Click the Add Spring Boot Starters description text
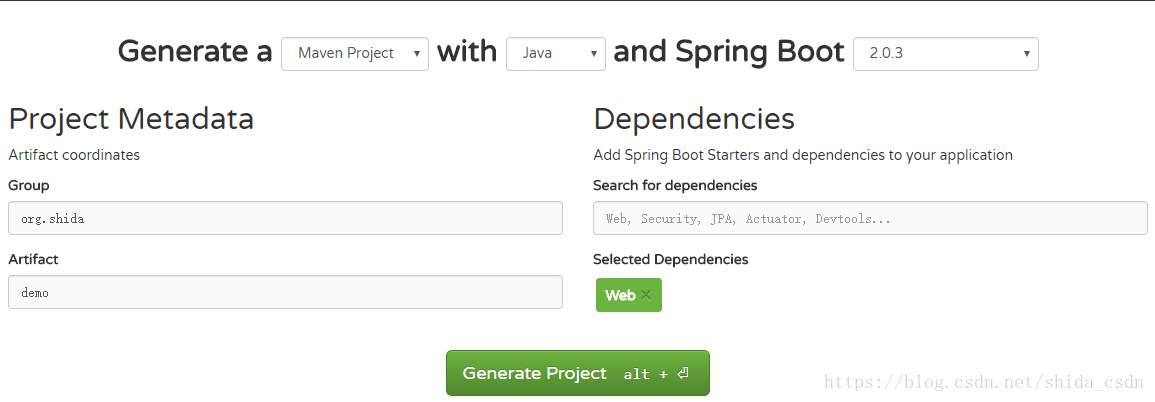 tap(803, 155)
